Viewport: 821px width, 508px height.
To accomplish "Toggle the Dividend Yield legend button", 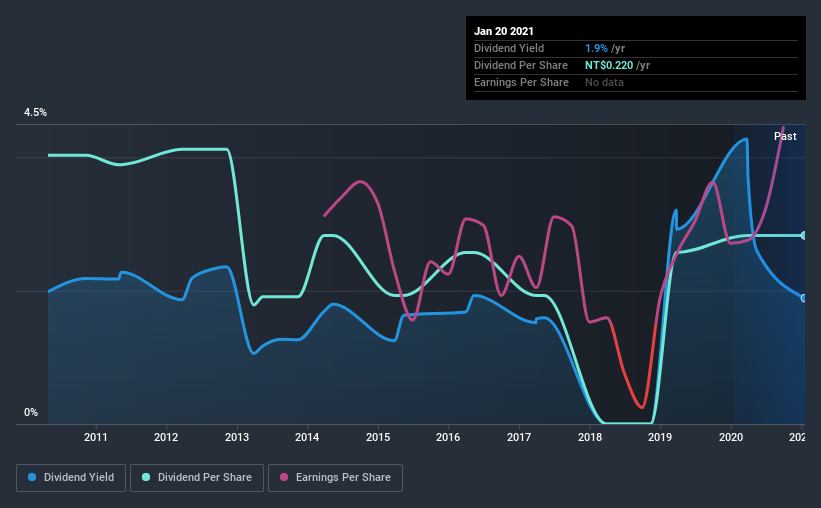I will [71, 478].
